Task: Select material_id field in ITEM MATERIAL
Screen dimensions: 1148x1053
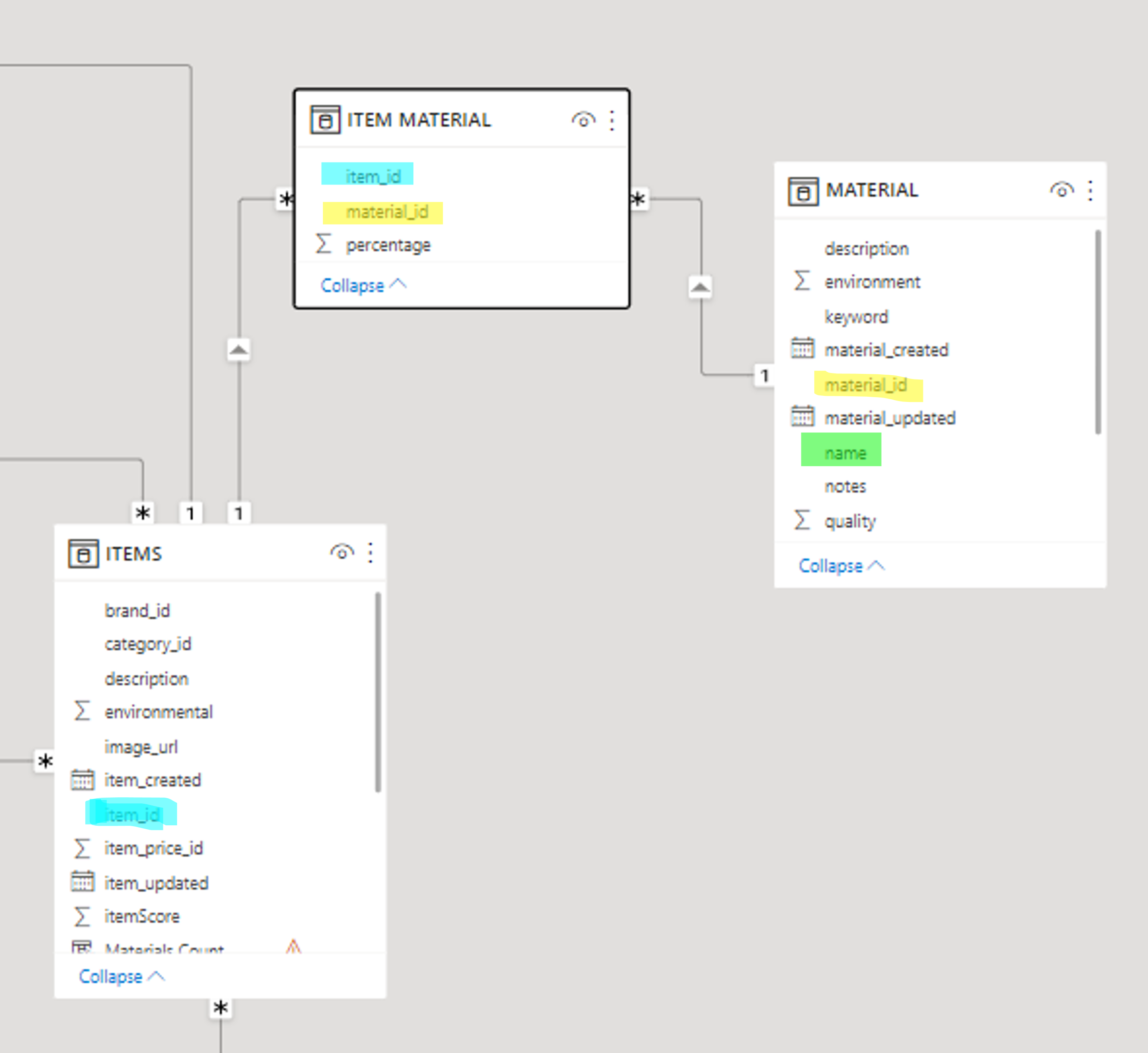Action: [388, 212]
